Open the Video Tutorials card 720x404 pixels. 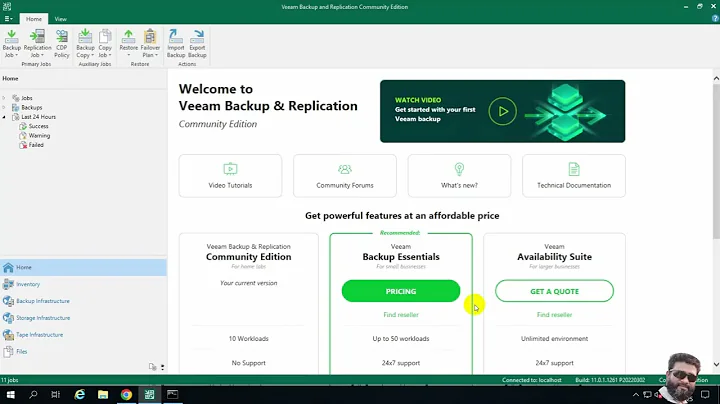pos(230,176)
